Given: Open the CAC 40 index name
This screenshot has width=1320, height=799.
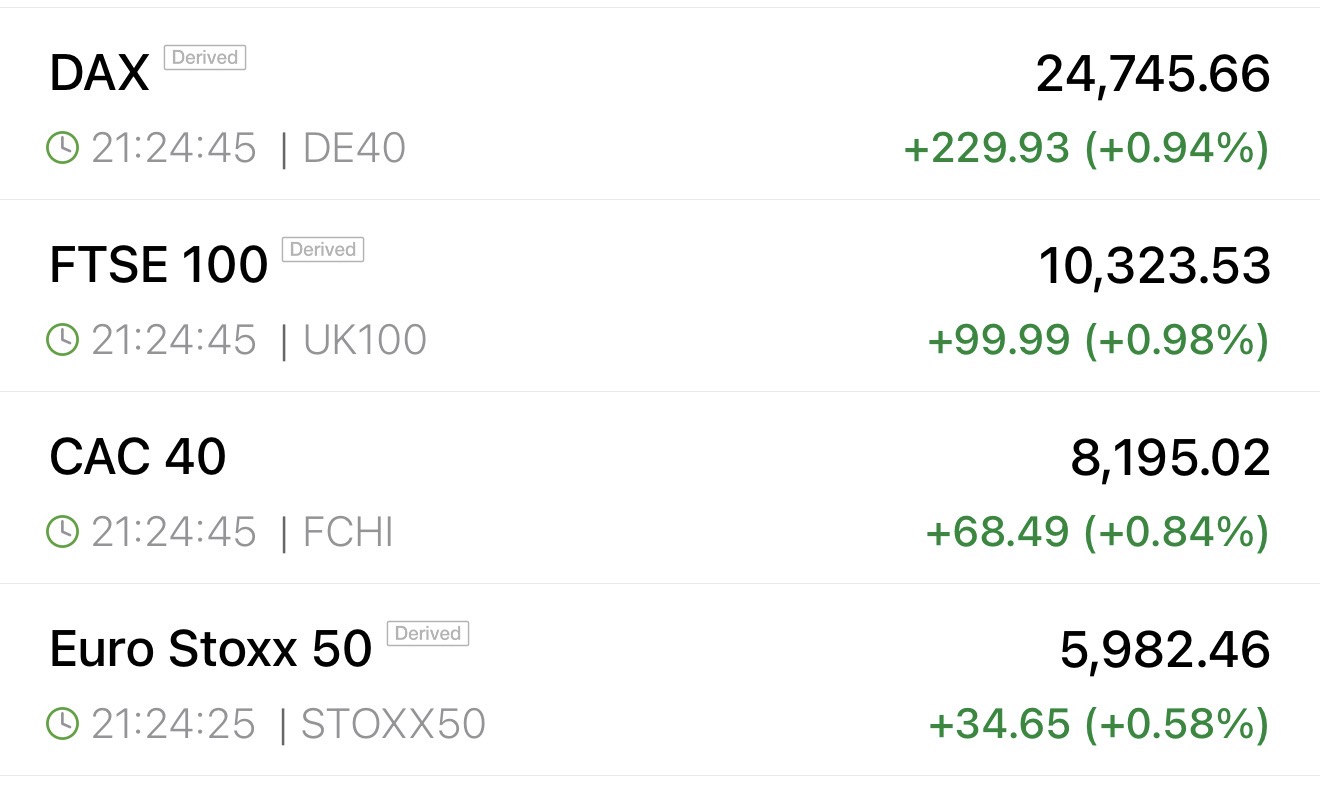Looking at the screenshot, I should pos(138,458).
